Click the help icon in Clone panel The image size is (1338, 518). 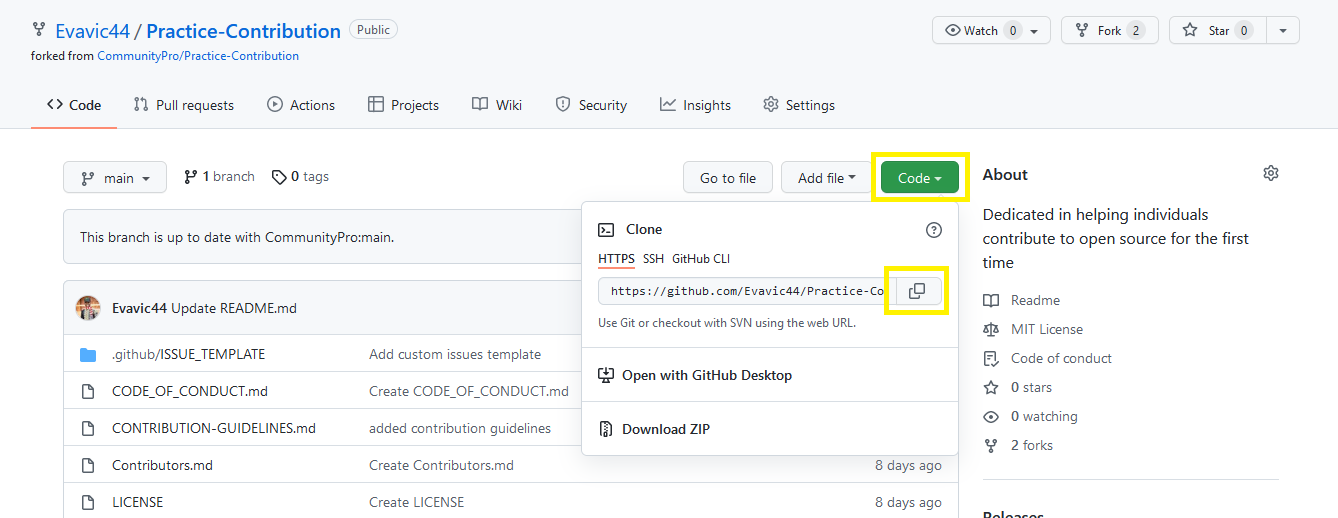click(x=933, y=230)
